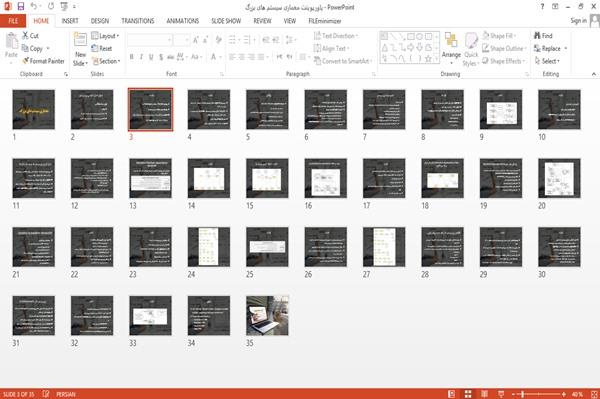Open the font size combo box
This screenshot has width=600, height=399.
click(181, 40)
